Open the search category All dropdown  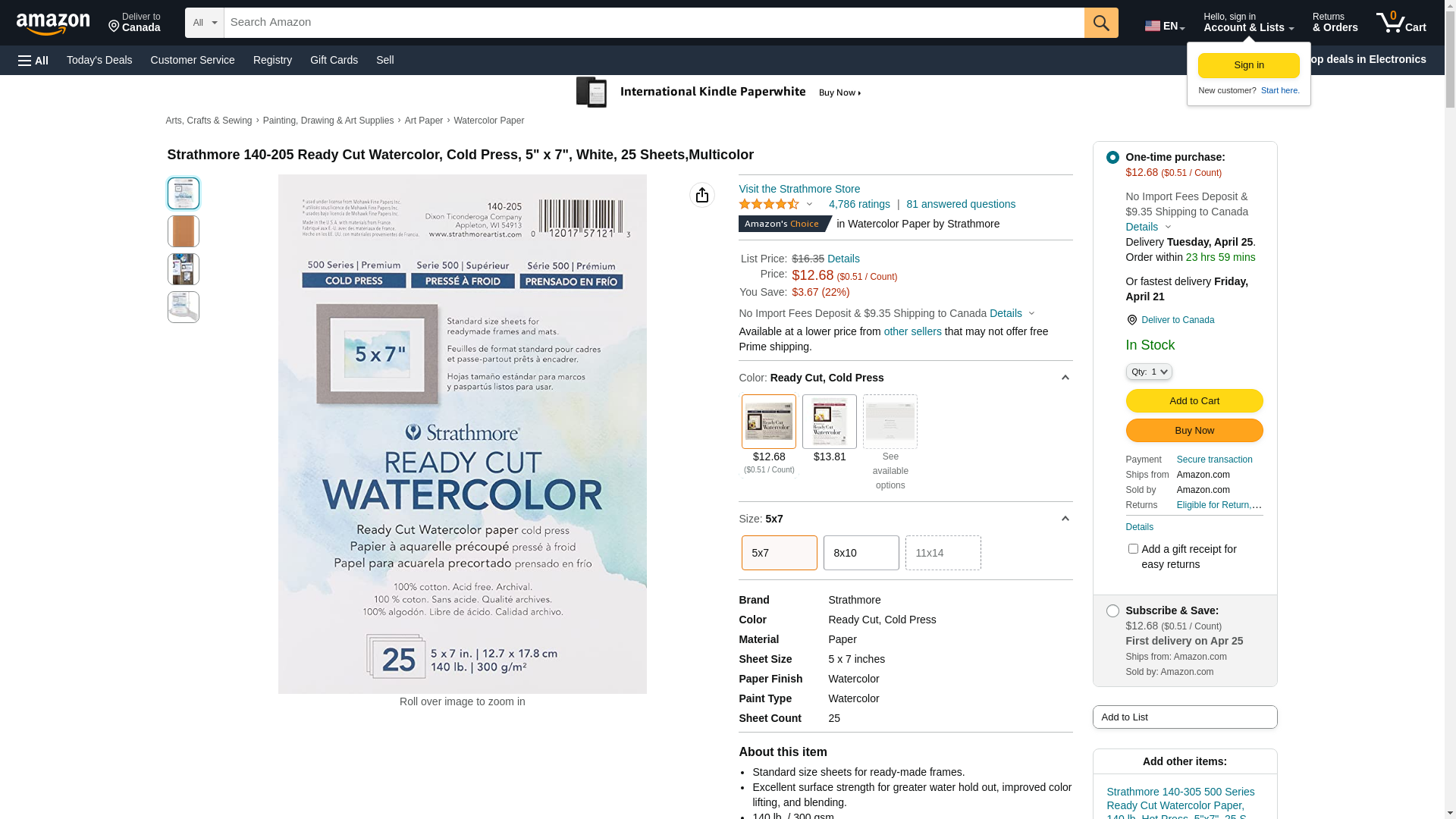coord(204,23)
